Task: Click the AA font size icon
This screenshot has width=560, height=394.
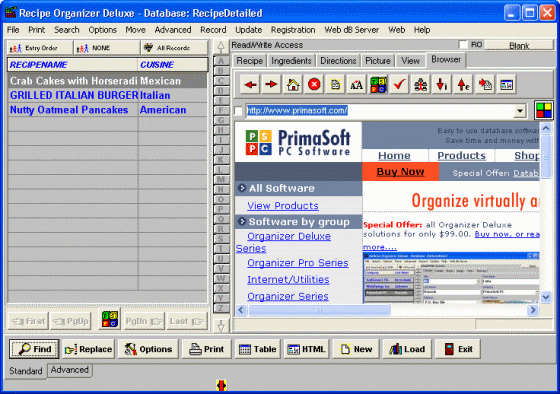Action: (356, 85)
